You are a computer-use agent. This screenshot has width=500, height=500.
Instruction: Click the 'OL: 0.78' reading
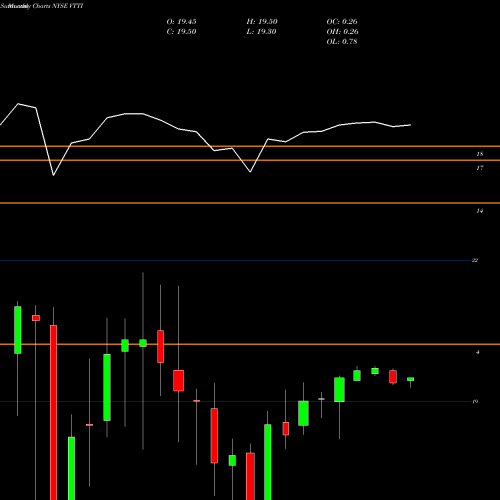tap(342, 42)
